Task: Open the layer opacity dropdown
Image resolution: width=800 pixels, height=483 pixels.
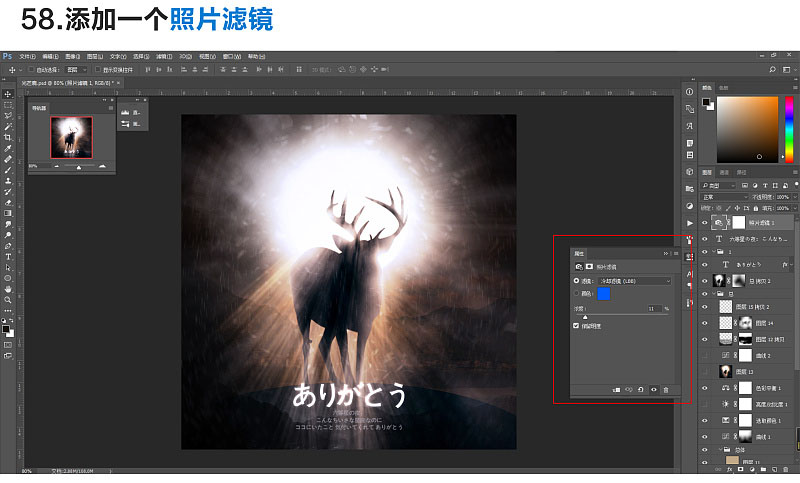Action: click(794, 197)
